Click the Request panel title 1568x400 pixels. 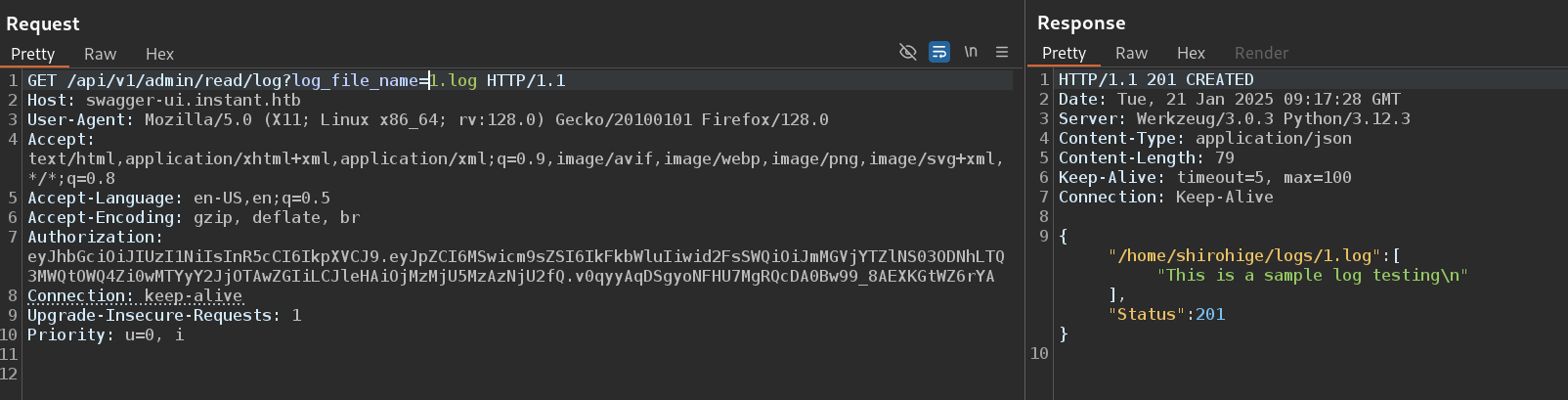click(43, 23)
